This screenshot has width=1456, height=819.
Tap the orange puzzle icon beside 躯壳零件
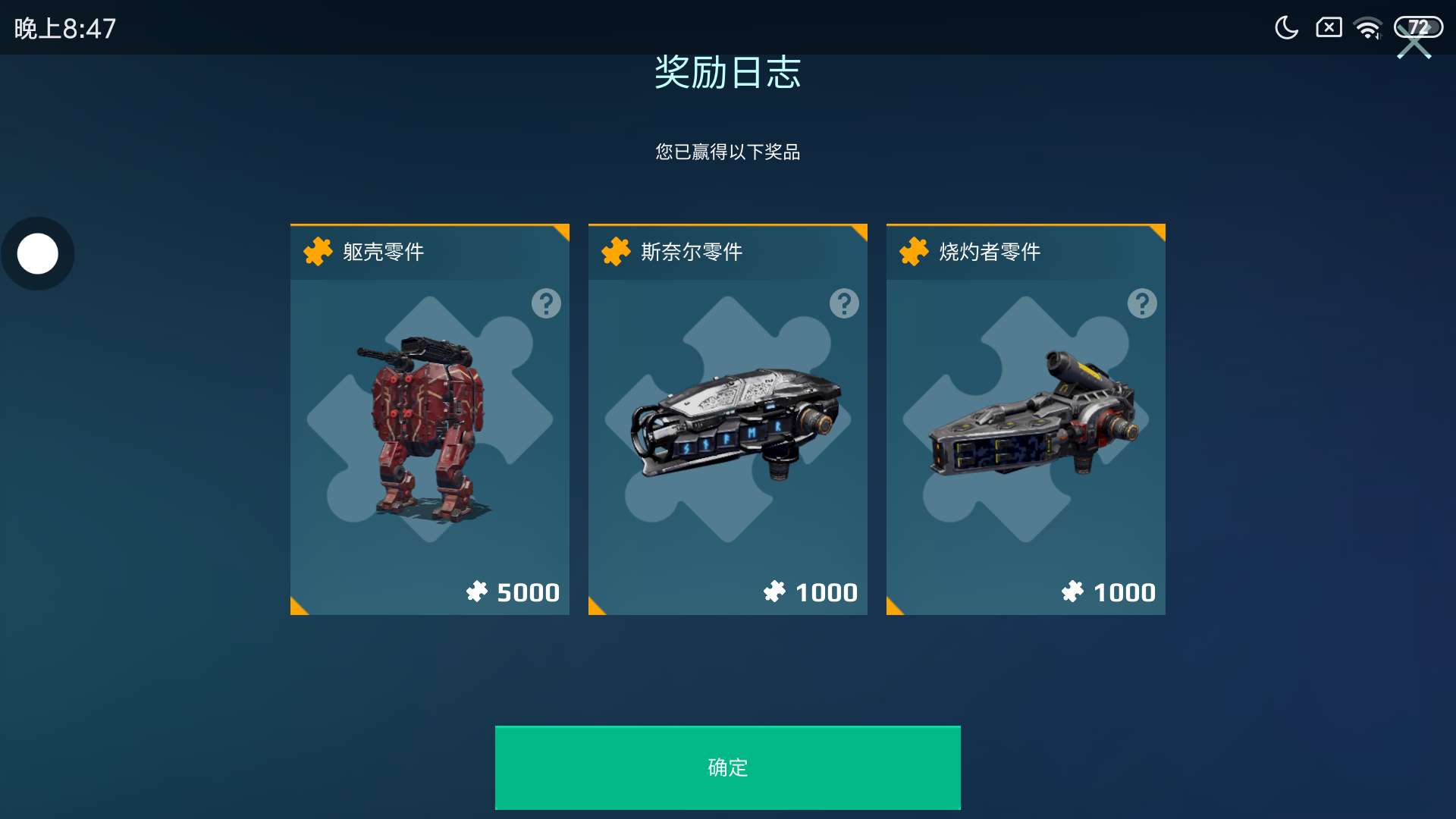pyautogui.click(x=318, y=251)
